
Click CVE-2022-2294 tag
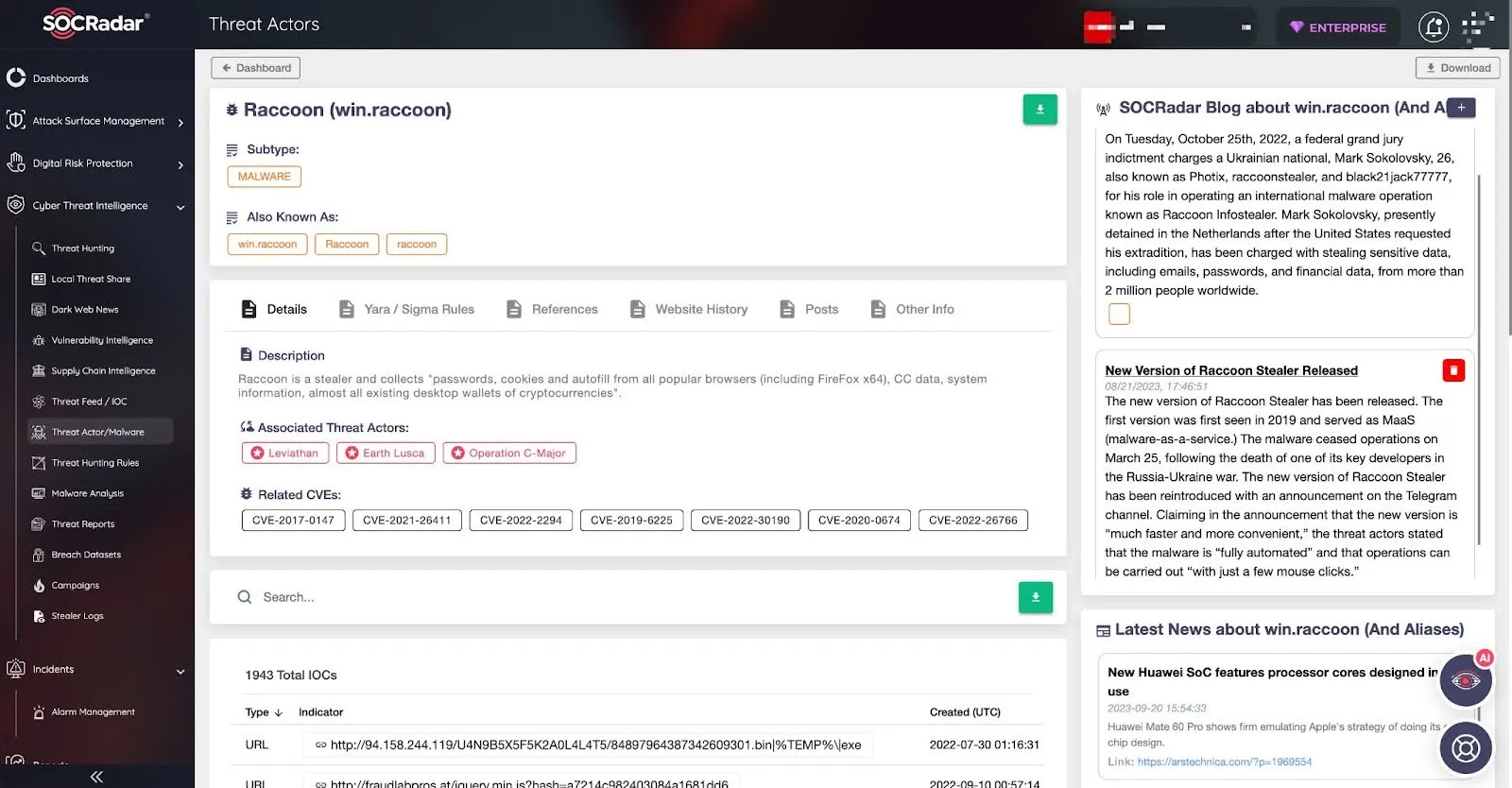[x=521, y=521]
